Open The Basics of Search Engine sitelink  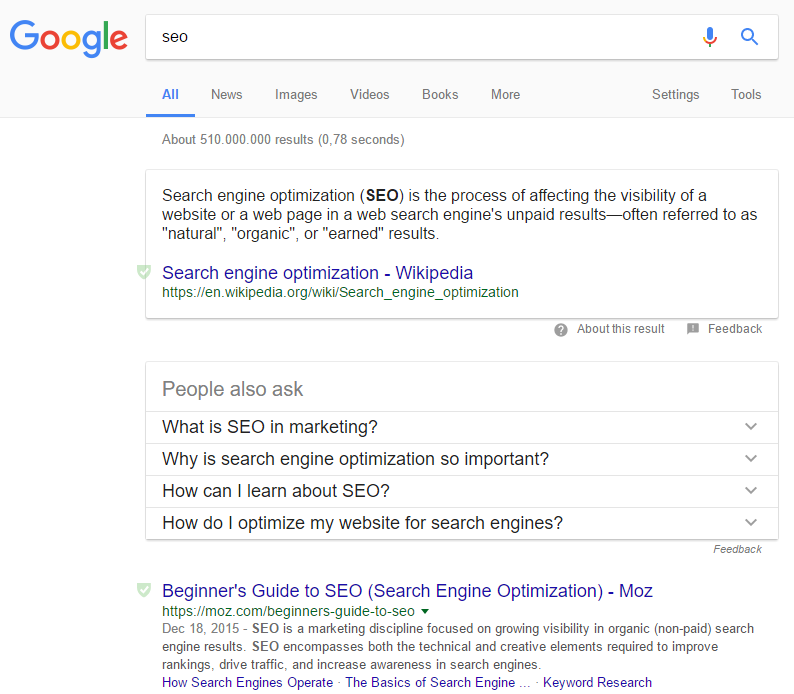(438, 682)
